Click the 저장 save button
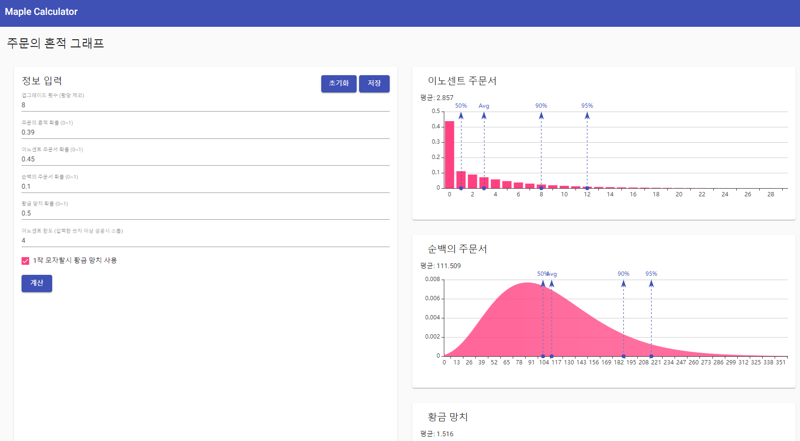The image size is (800, 441). click(374, 84)
